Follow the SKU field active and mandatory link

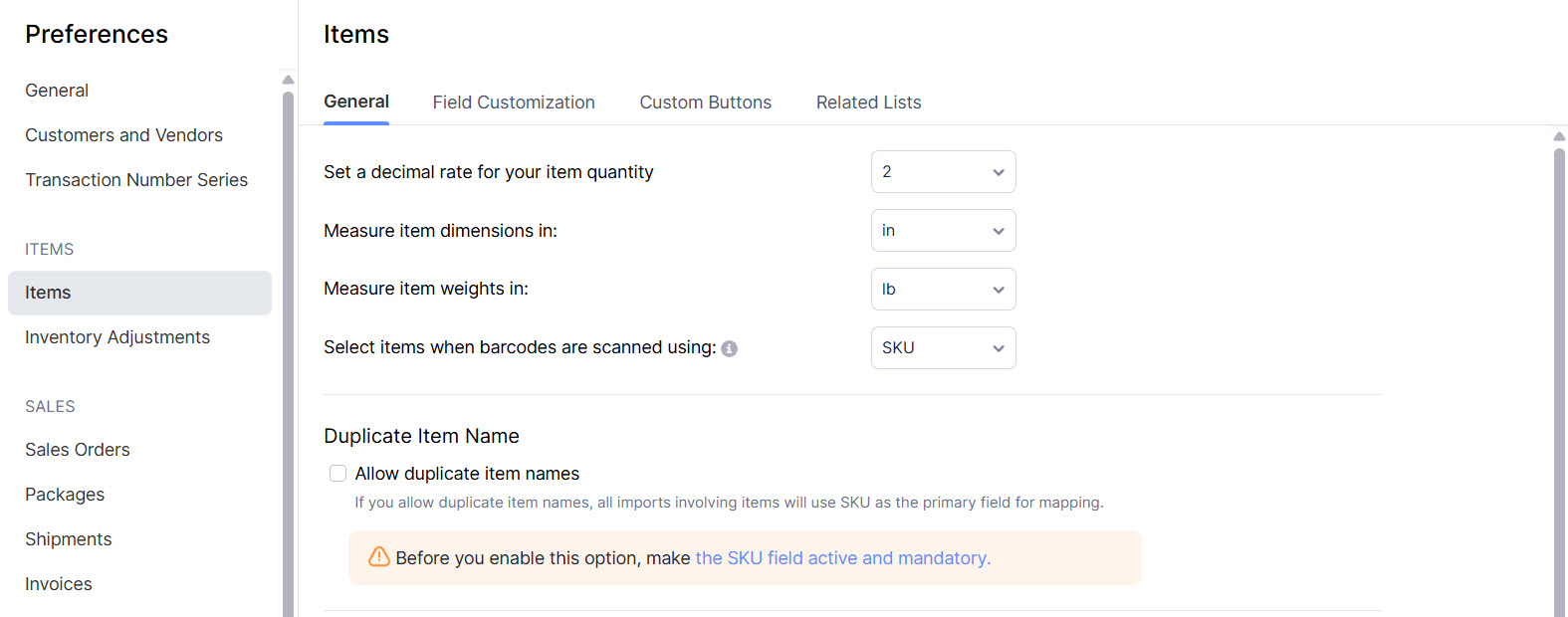click(x=842, y=558)
